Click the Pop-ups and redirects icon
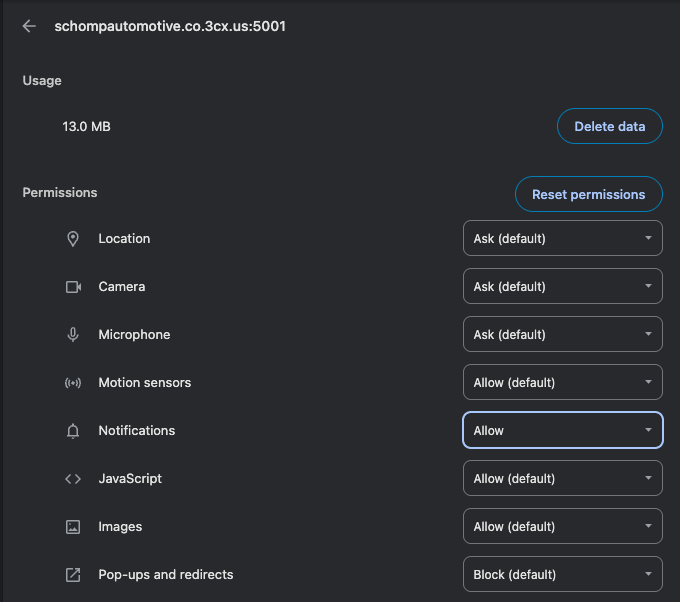680x602 pixels. 73,575
